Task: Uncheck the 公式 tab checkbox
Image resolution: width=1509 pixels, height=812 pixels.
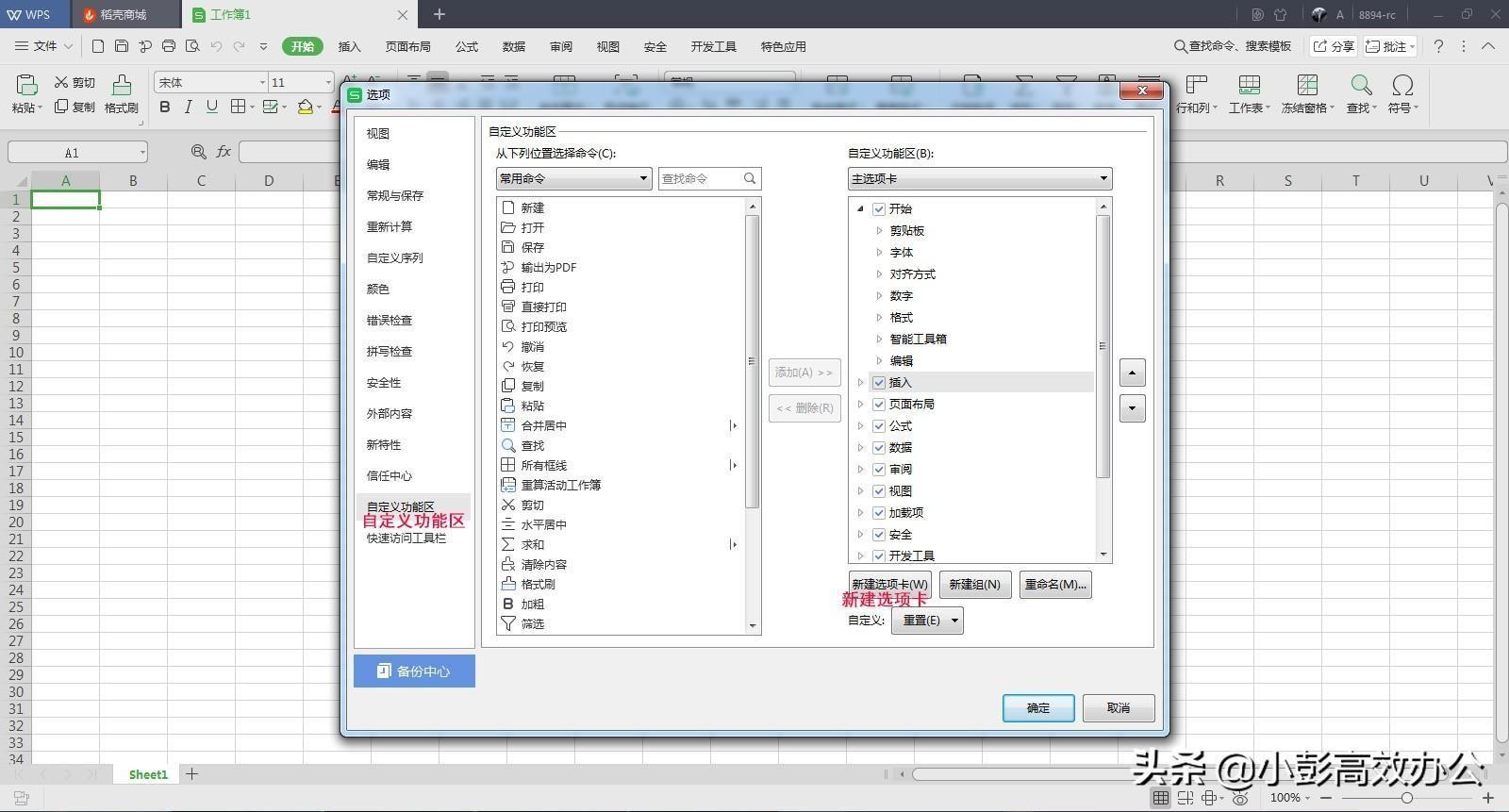Action: point(879,426)
